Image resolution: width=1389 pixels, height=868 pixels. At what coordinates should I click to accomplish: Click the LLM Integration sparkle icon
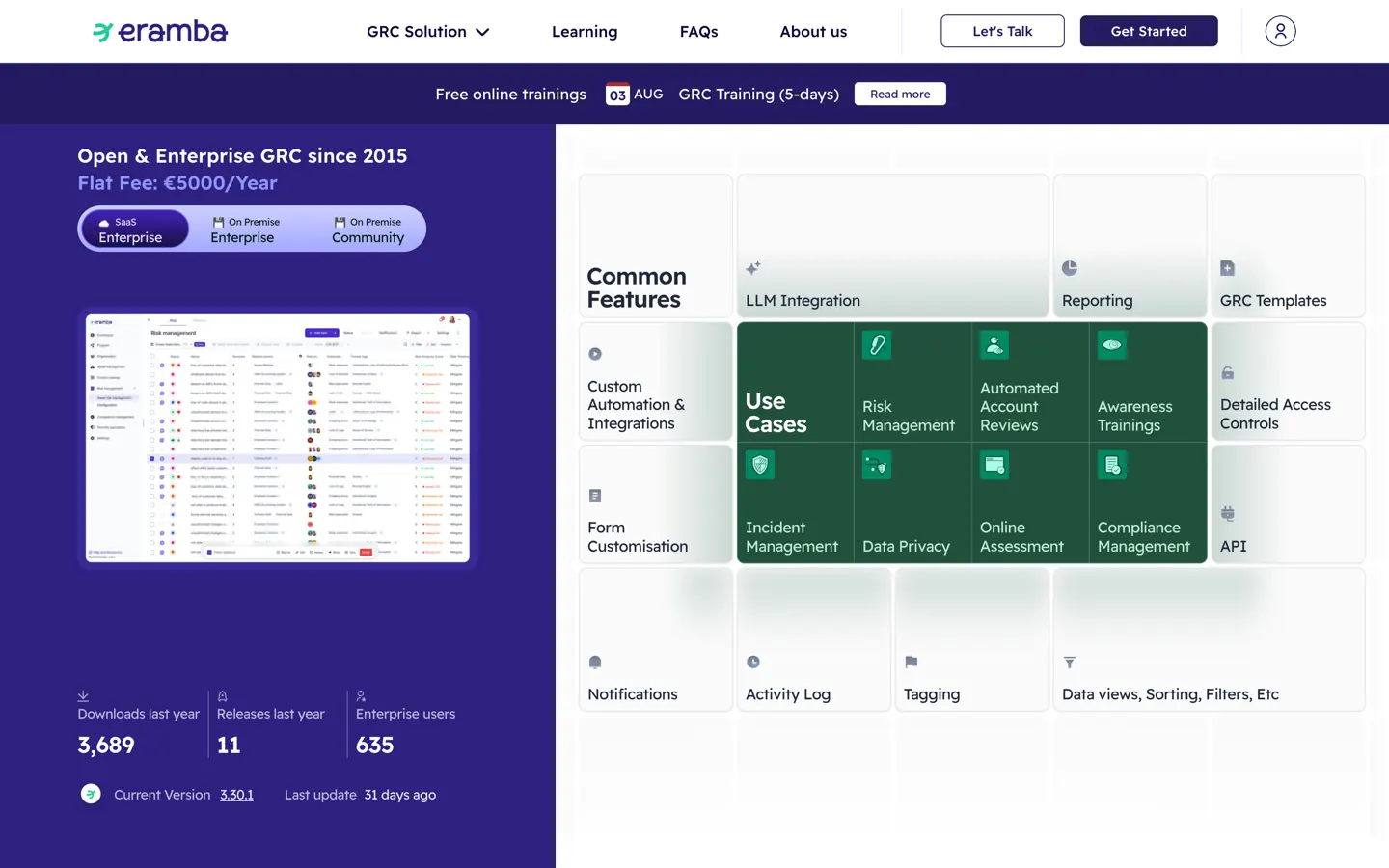pos(753,268)
